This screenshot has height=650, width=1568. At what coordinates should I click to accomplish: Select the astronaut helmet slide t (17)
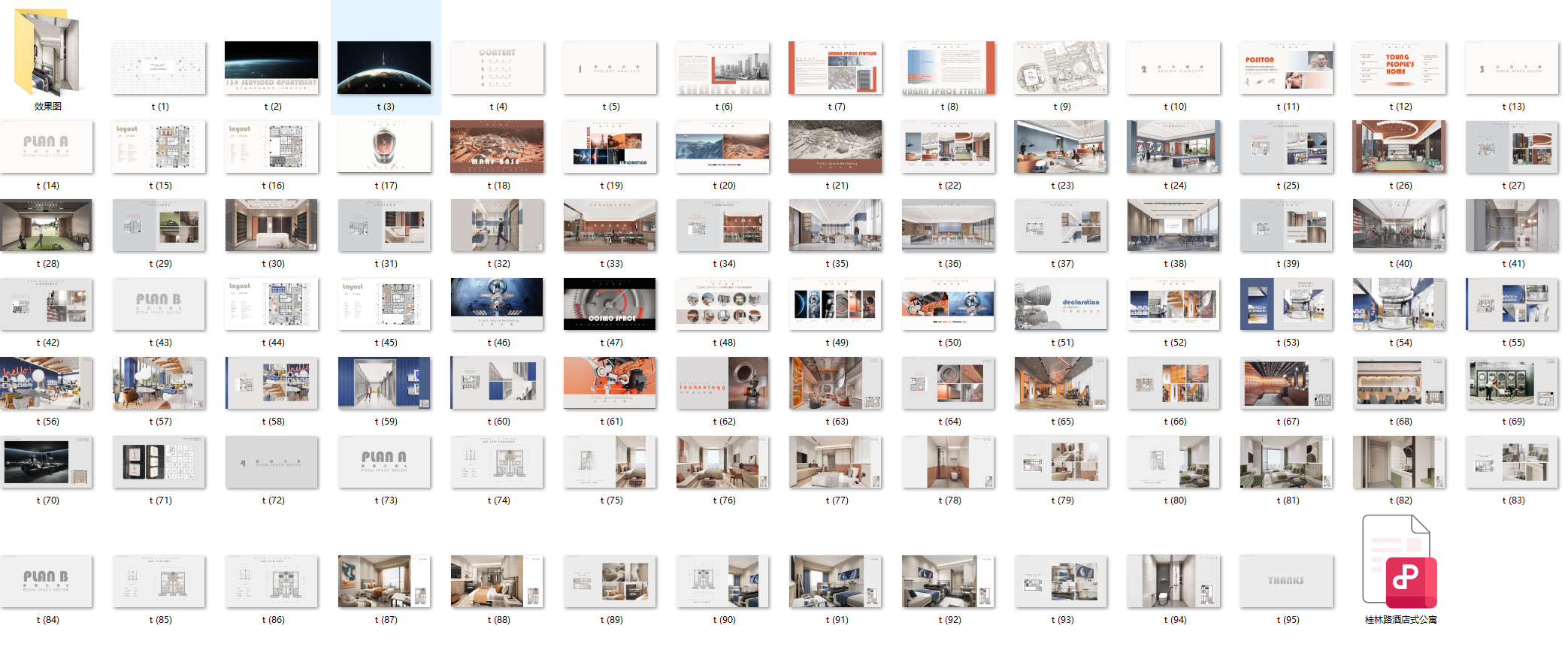tap(384, 147)
